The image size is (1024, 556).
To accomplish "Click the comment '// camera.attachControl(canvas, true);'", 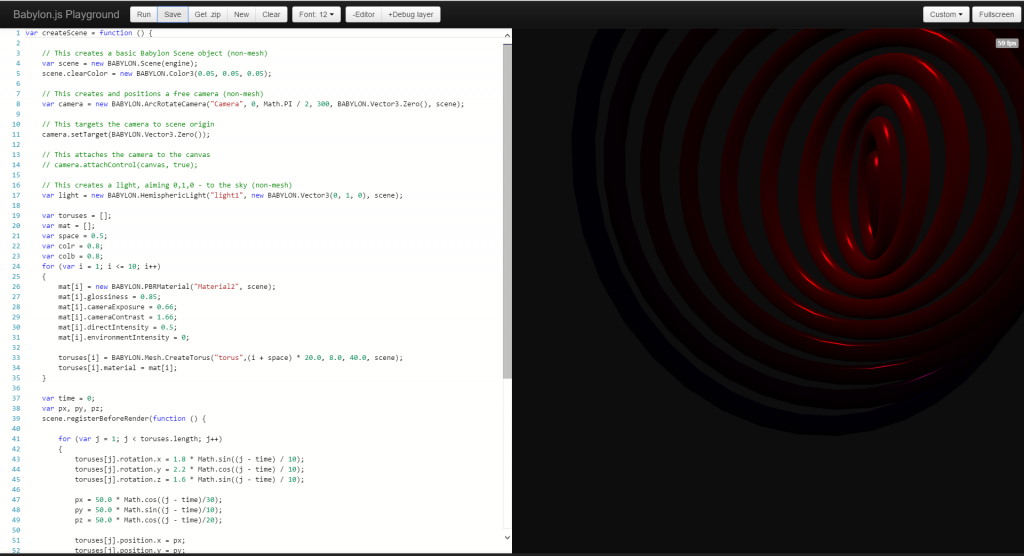I will click(x=120, y=165).
